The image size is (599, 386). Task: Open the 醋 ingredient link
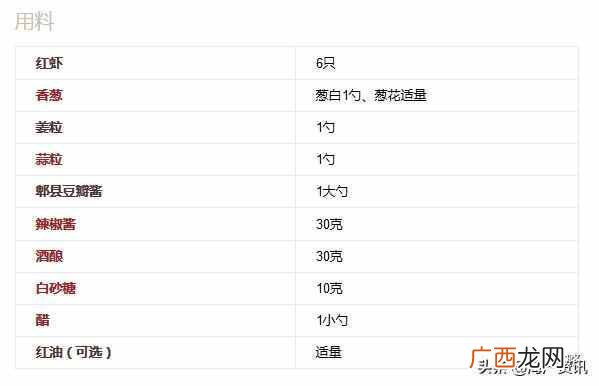[x=43, y=320]
